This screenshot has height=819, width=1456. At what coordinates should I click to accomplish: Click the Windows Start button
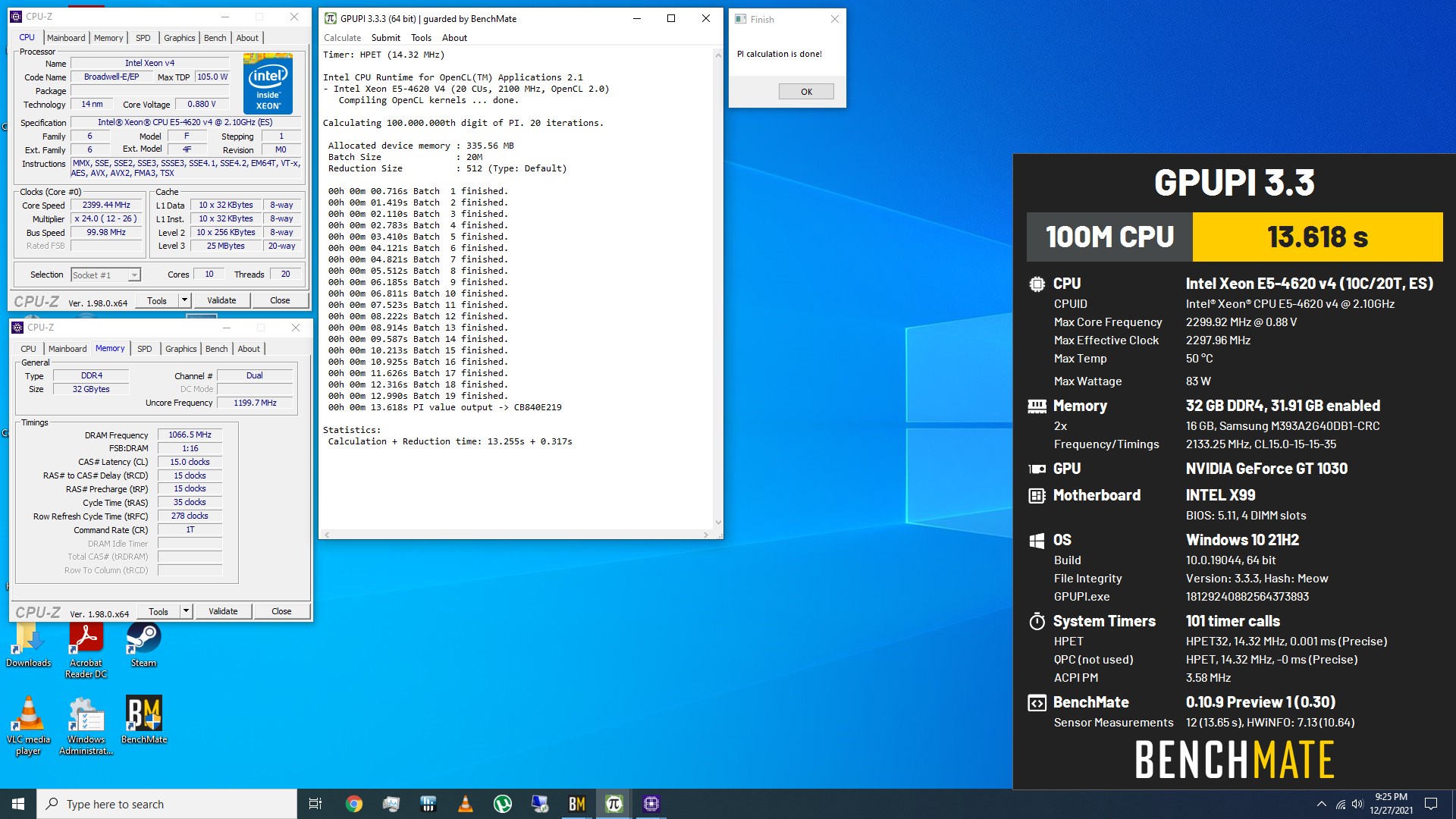18,804
